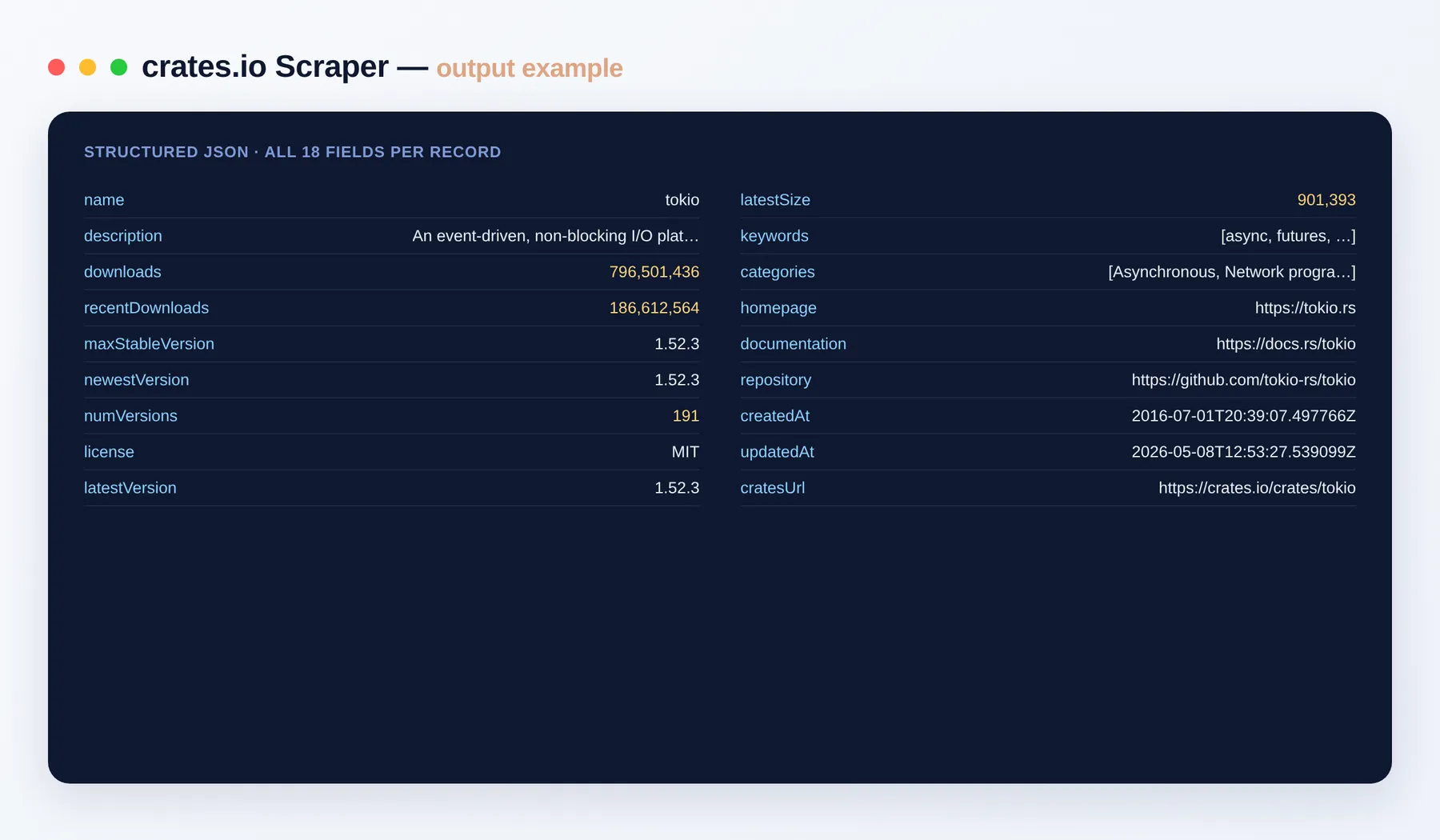1440x840 pixels.
Task: Select the '2026-05-08T12:53:27.539099Z' timestamp
Action: (1243, 452)
